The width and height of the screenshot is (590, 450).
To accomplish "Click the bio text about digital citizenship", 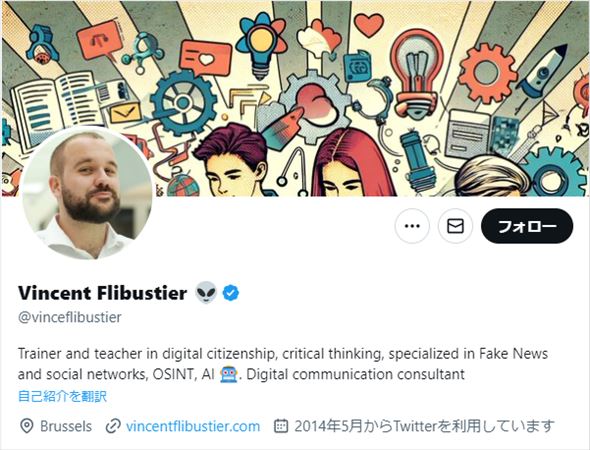I will 283,364.
